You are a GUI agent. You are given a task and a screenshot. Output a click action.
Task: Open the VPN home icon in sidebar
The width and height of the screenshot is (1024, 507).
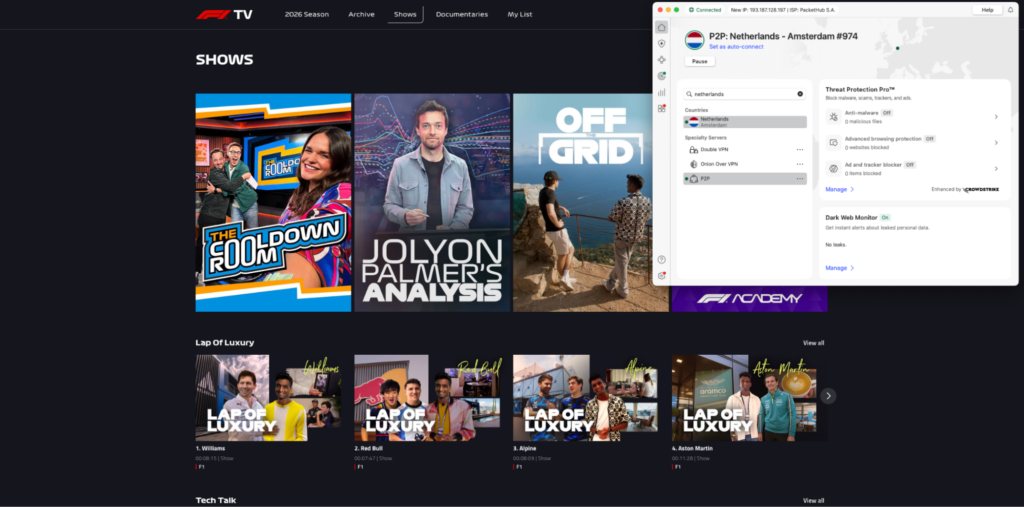(662, 27)
